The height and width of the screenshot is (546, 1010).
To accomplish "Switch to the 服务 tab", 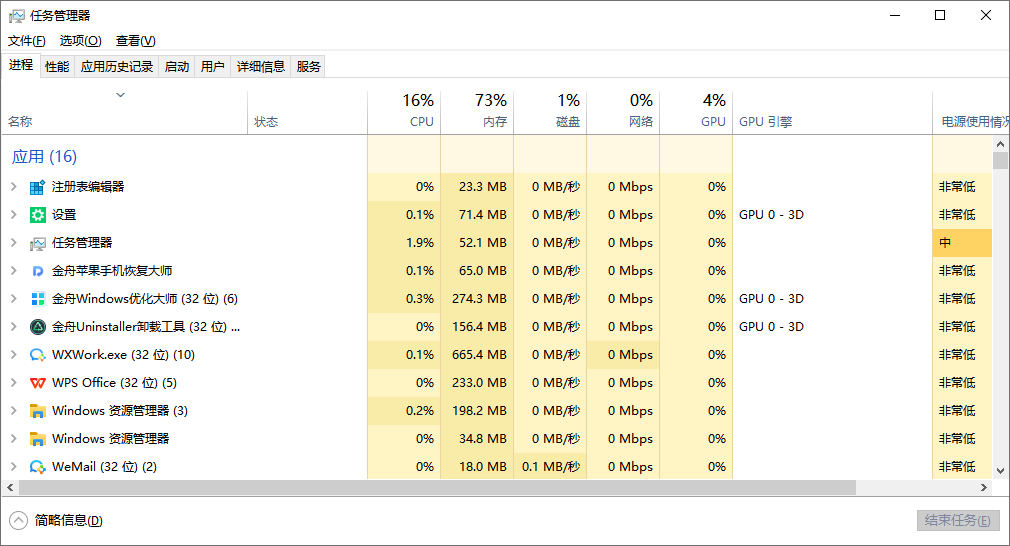I will (309, 66).
